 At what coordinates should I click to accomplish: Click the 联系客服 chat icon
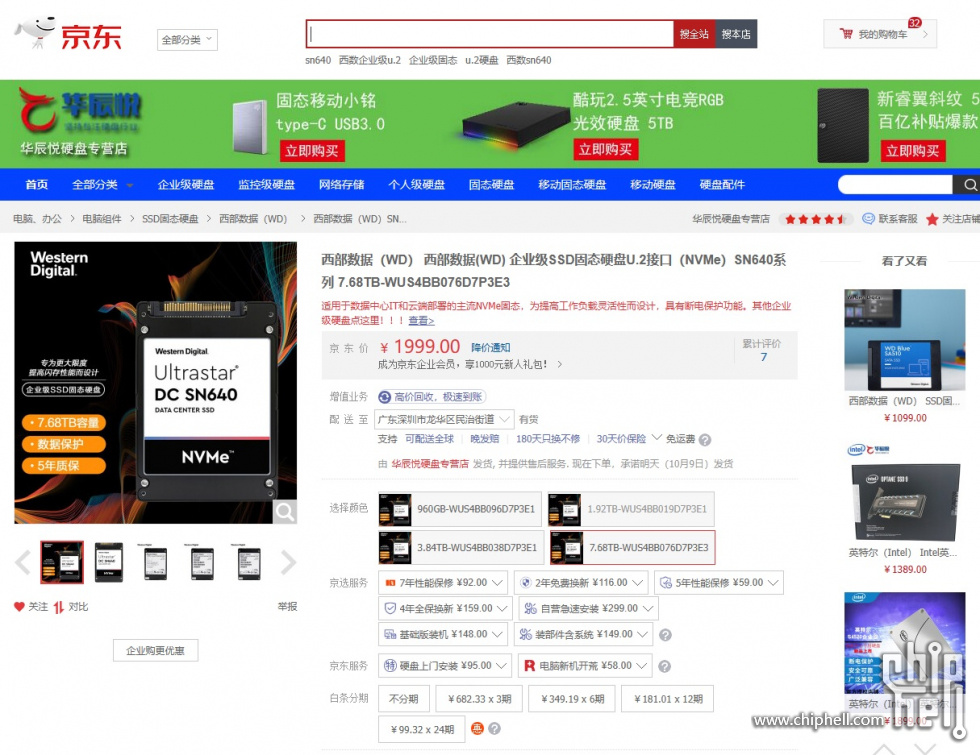click(868, 219)
